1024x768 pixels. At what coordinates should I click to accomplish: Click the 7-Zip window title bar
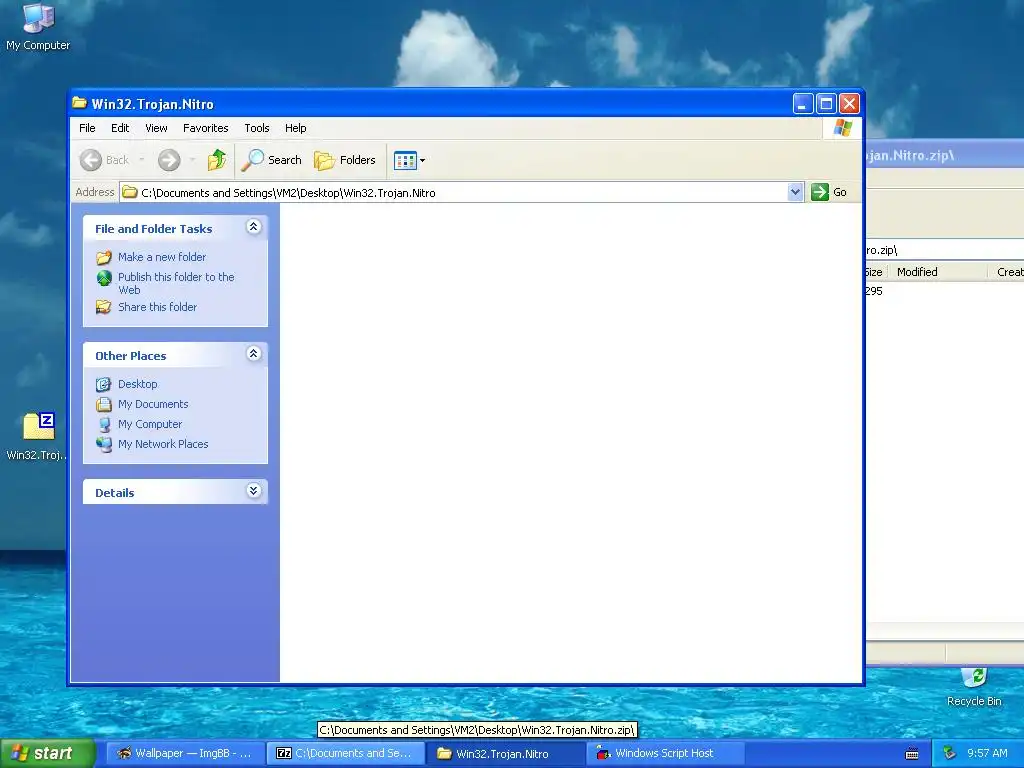[x=944, y=155]
